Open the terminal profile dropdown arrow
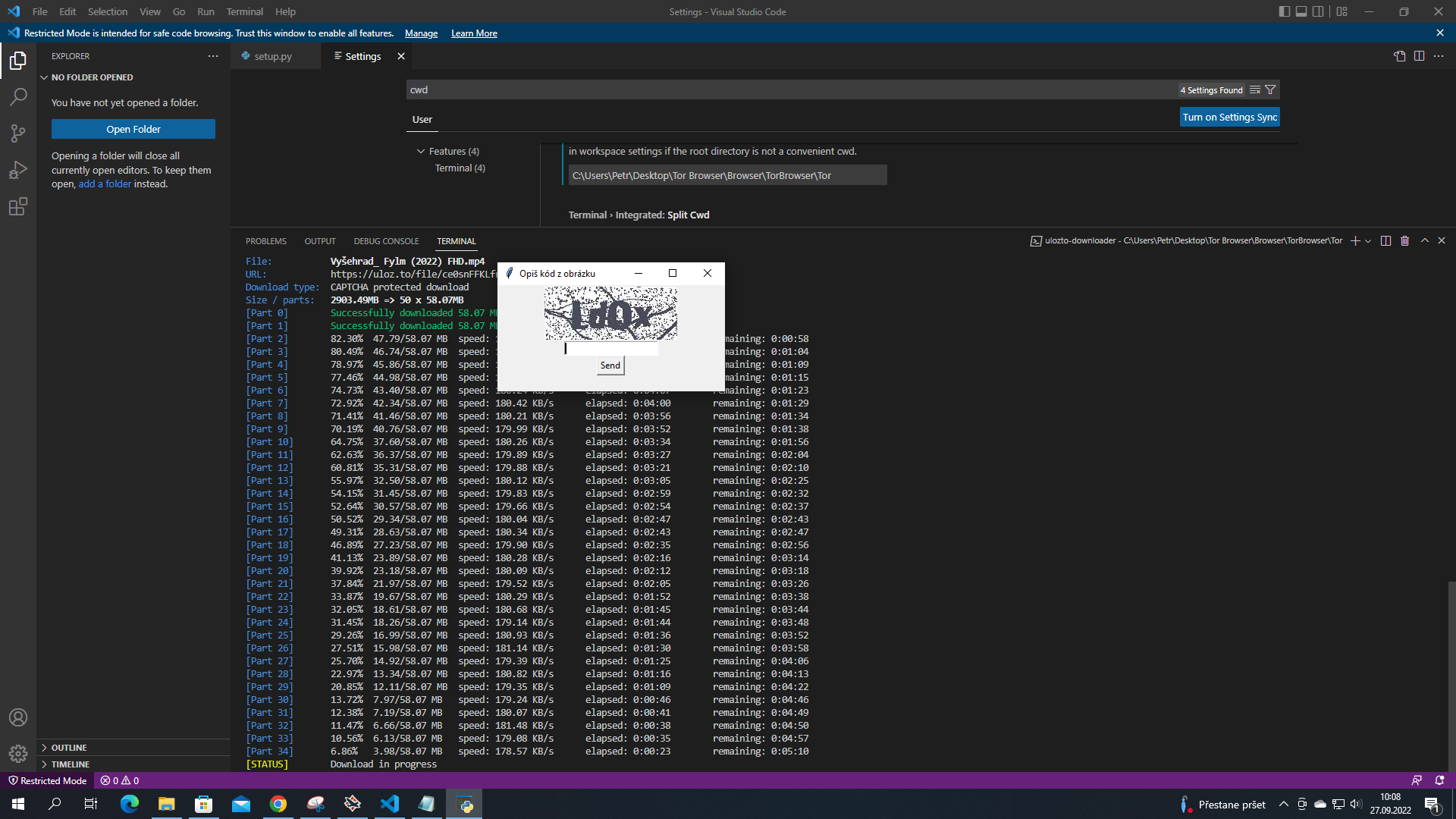 [x=1368, y=240]
